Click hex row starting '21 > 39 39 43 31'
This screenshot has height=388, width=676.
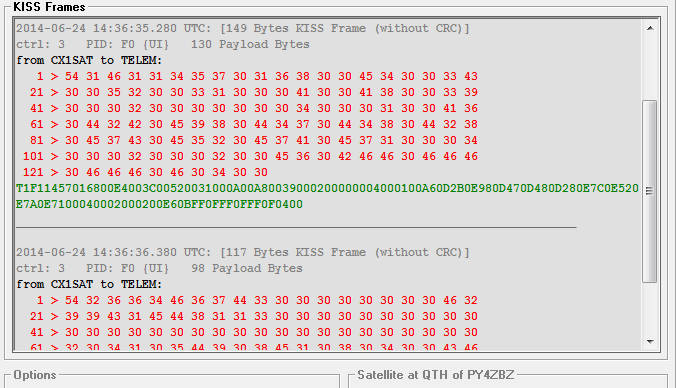coord(254,316)
